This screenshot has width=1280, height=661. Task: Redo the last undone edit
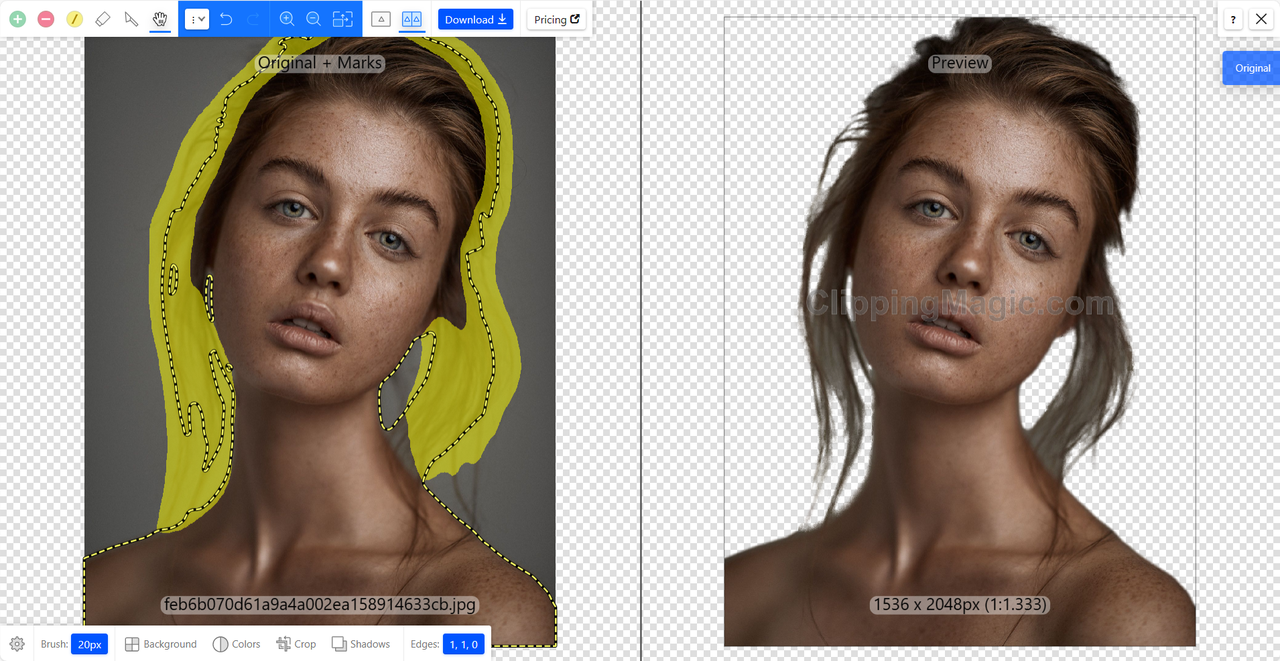tap(253, 19)
